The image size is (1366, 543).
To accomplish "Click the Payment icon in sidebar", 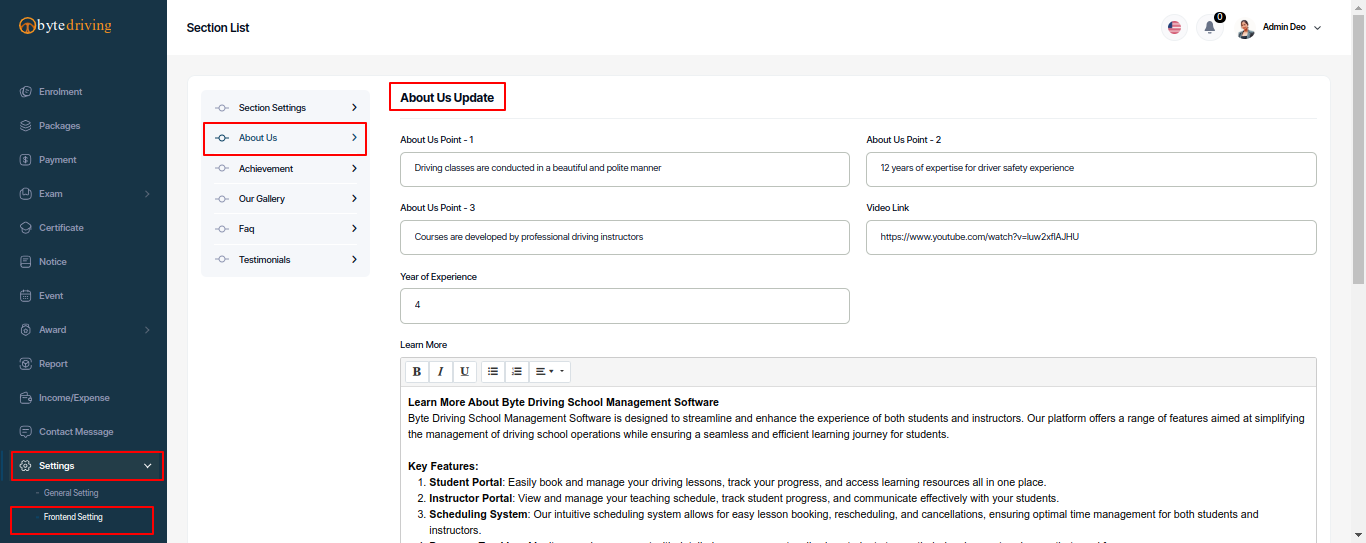I will point(26,160).
